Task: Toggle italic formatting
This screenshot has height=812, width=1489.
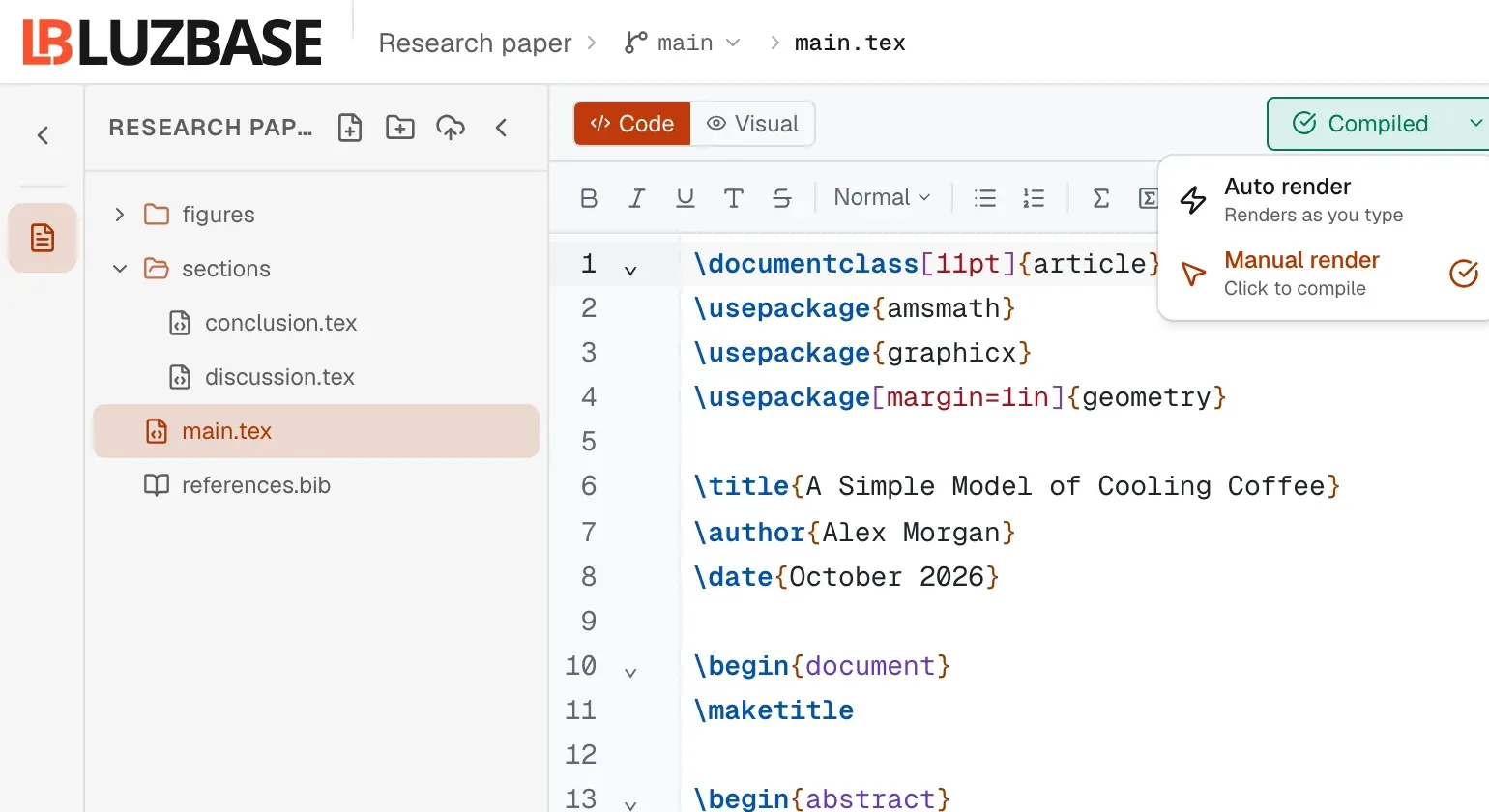Action: 637,198
